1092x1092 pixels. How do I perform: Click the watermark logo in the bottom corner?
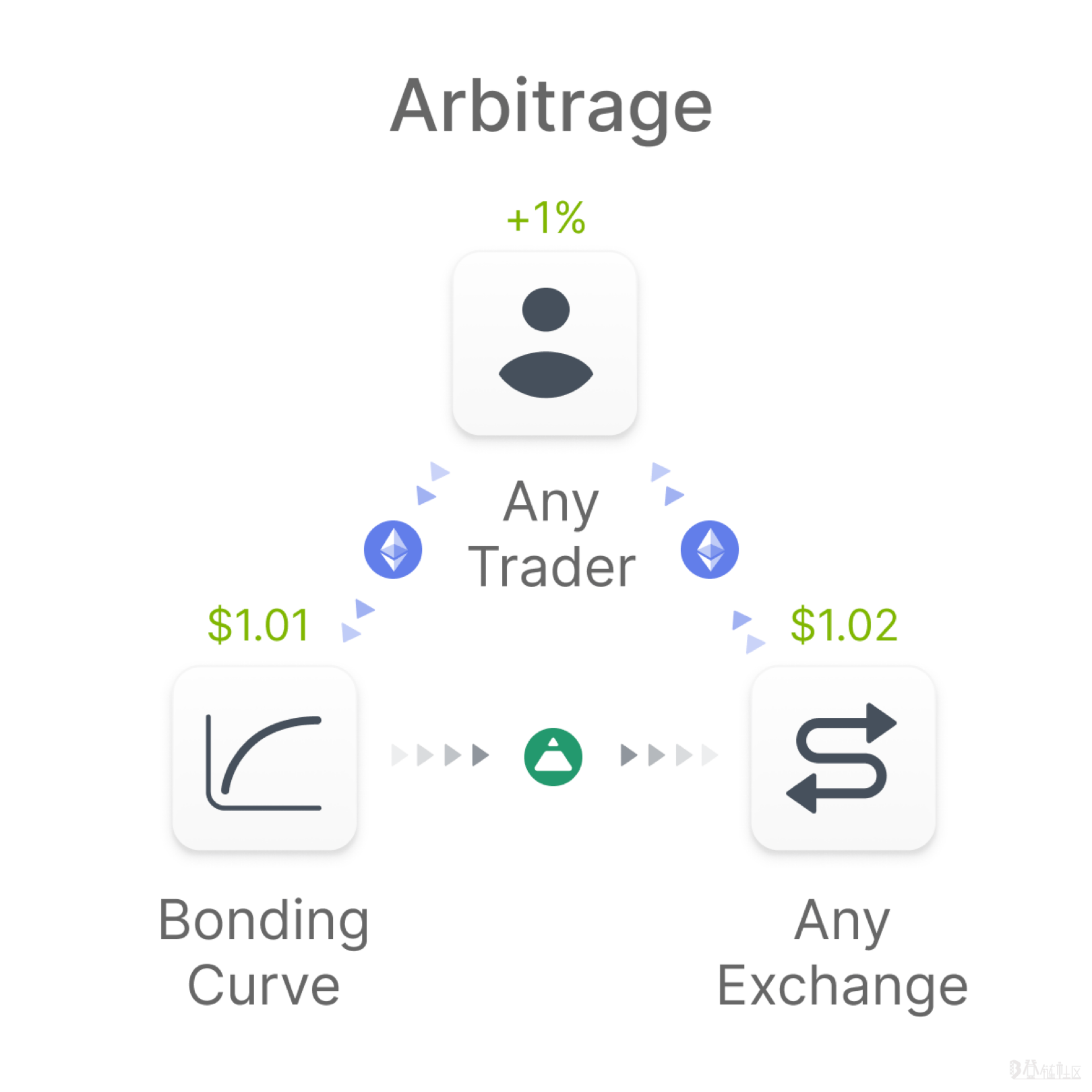coord(1045,1069)
